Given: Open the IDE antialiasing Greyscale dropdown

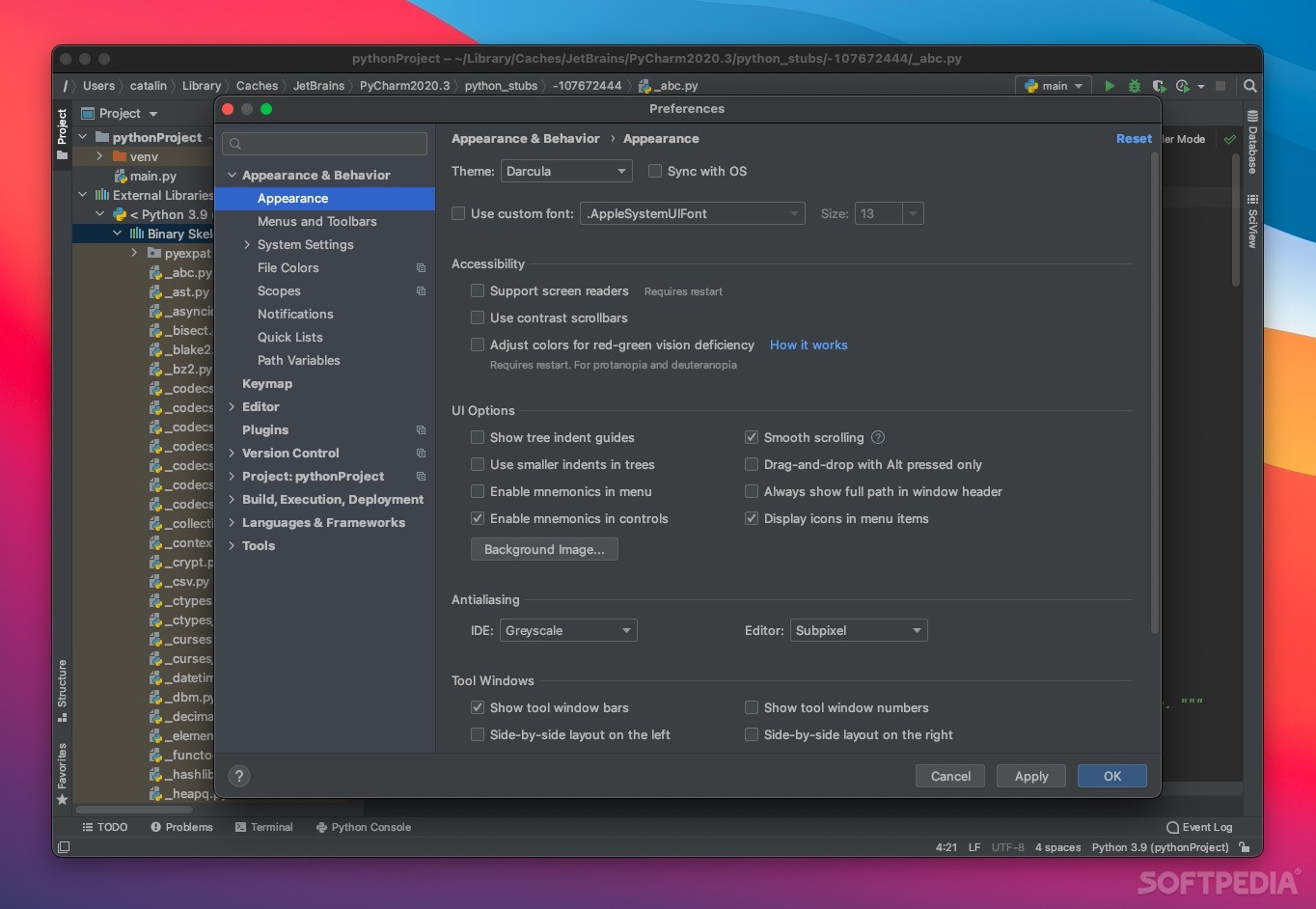Looking at the screenshot, I should [x=567, y=630].
